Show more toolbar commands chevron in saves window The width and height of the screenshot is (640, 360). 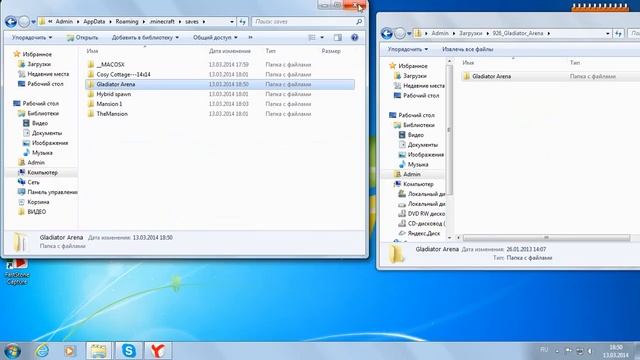coord(250,38)
